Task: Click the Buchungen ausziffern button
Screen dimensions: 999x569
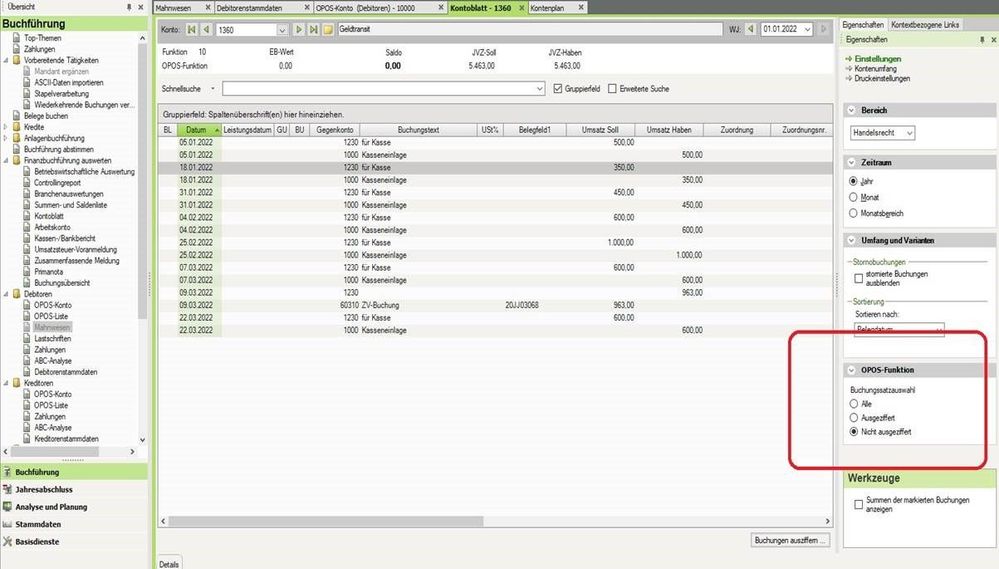Action: tap(790, 541)
